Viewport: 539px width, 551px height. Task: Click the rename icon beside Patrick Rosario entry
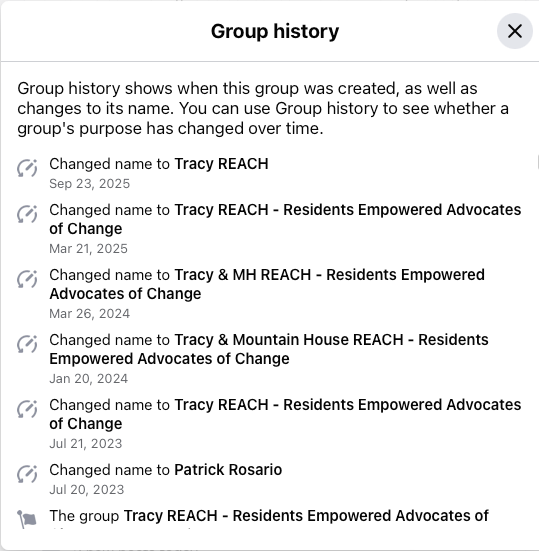27,474
